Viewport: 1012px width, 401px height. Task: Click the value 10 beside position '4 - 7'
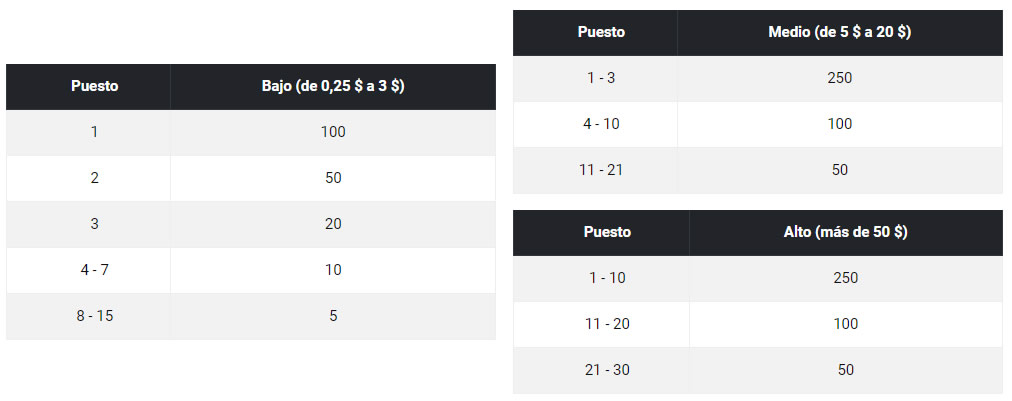(333, 270)
